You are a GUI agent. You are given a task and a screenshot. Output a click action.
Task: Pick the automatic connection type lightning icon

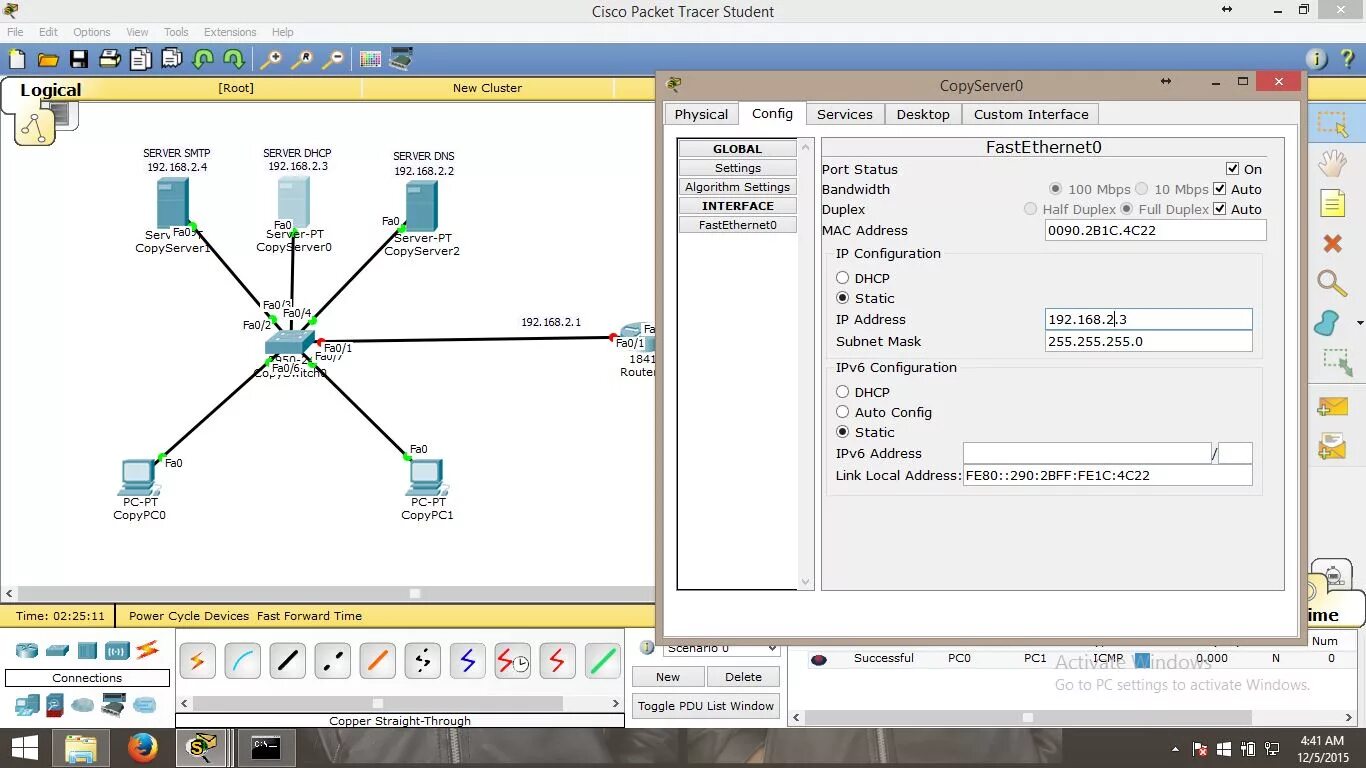[x=197, y=661]
